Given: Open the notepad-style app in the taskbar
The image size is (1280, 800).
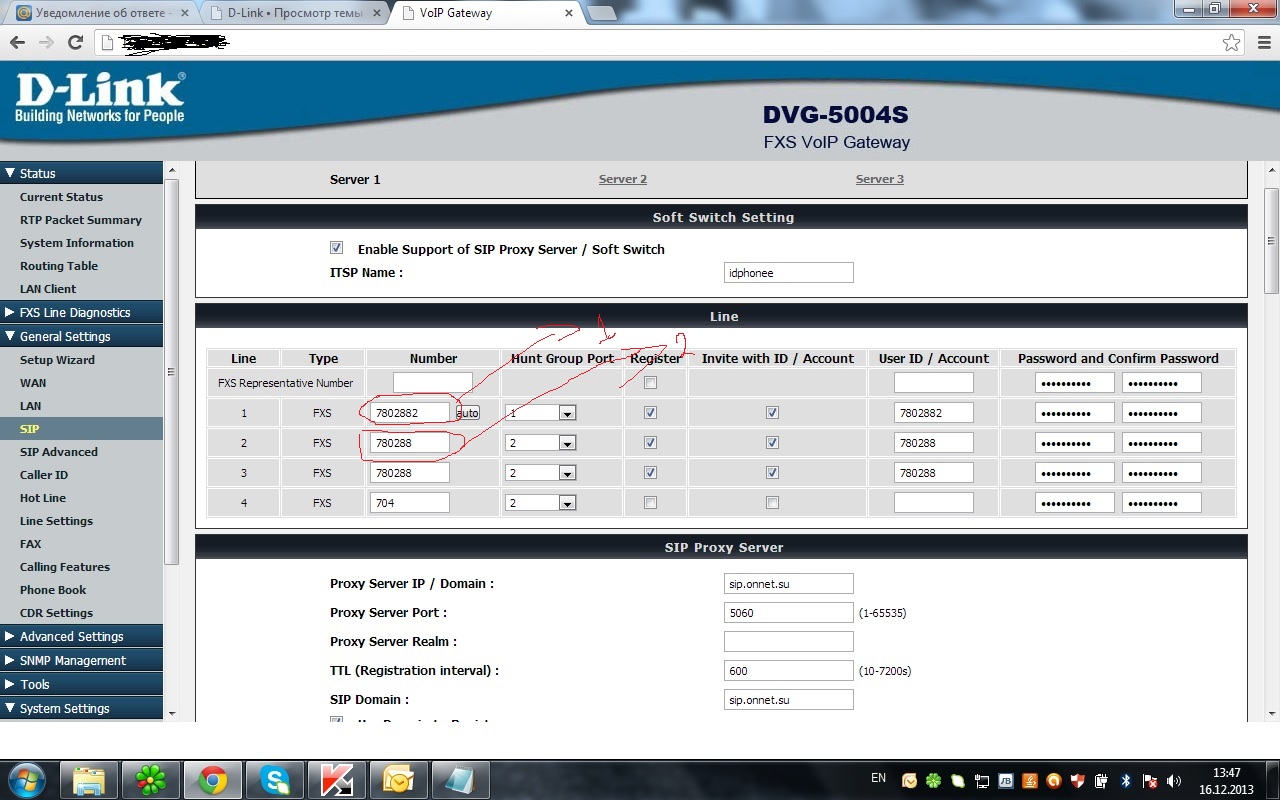Looking at the screenshot, I should point(461,779).
